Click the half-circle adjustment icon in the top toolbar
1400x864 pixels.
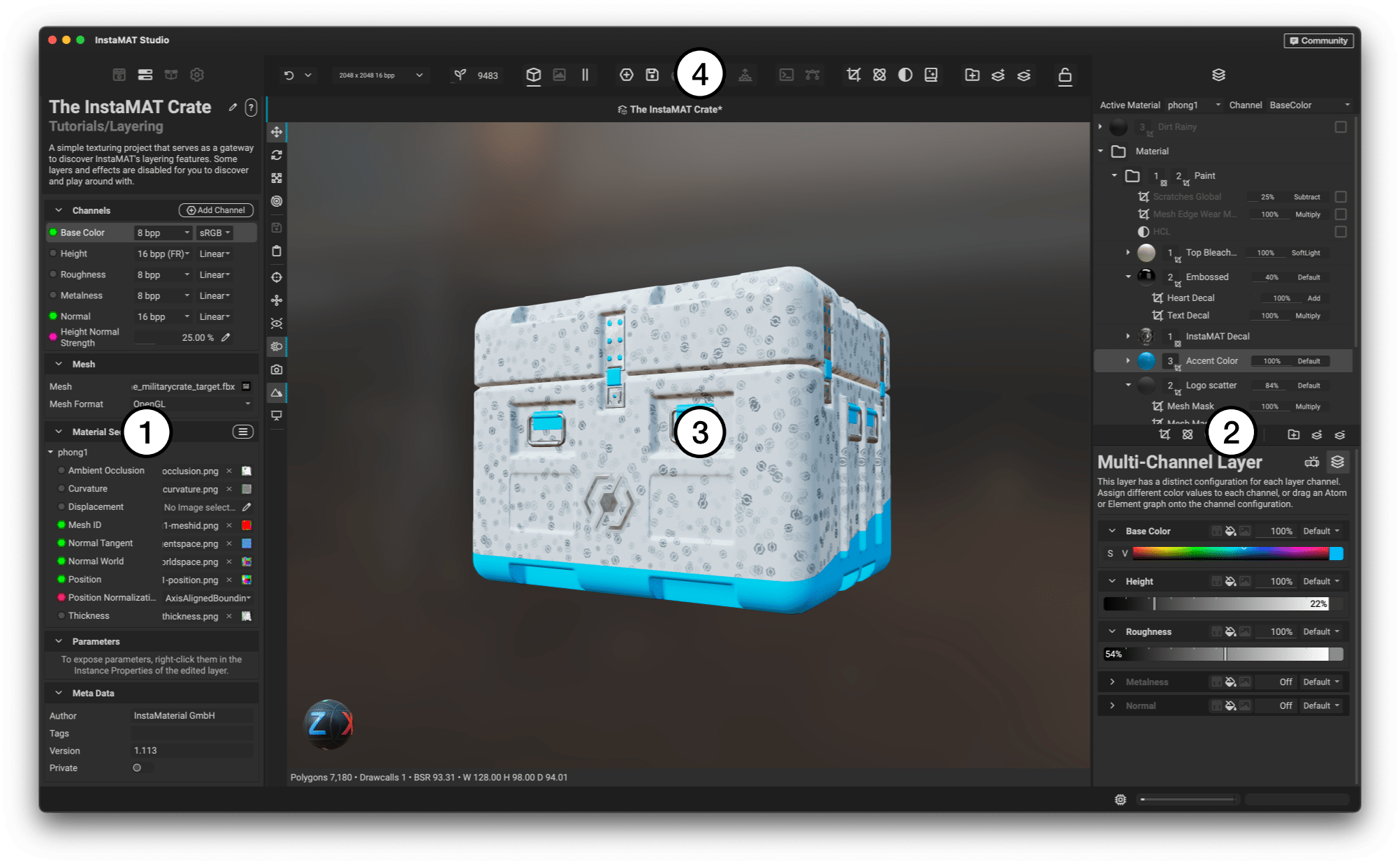pos(905,75)
